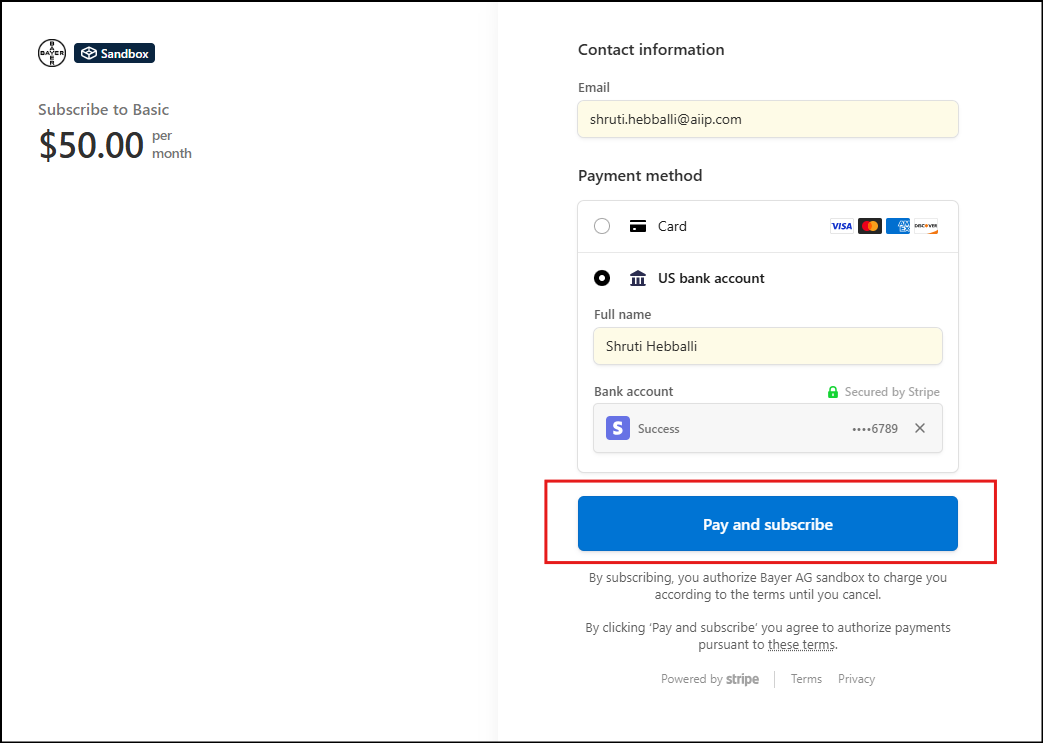Click the Bayer logo icon
This screenshot has height=743, width=1043.
52,53
